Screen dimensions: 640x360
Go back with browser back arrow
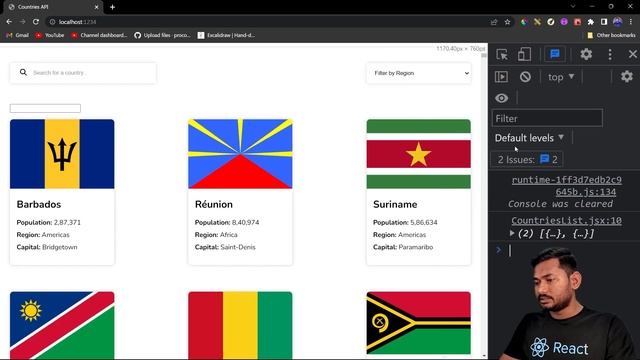pyautogui.click(x=9, y=22)
